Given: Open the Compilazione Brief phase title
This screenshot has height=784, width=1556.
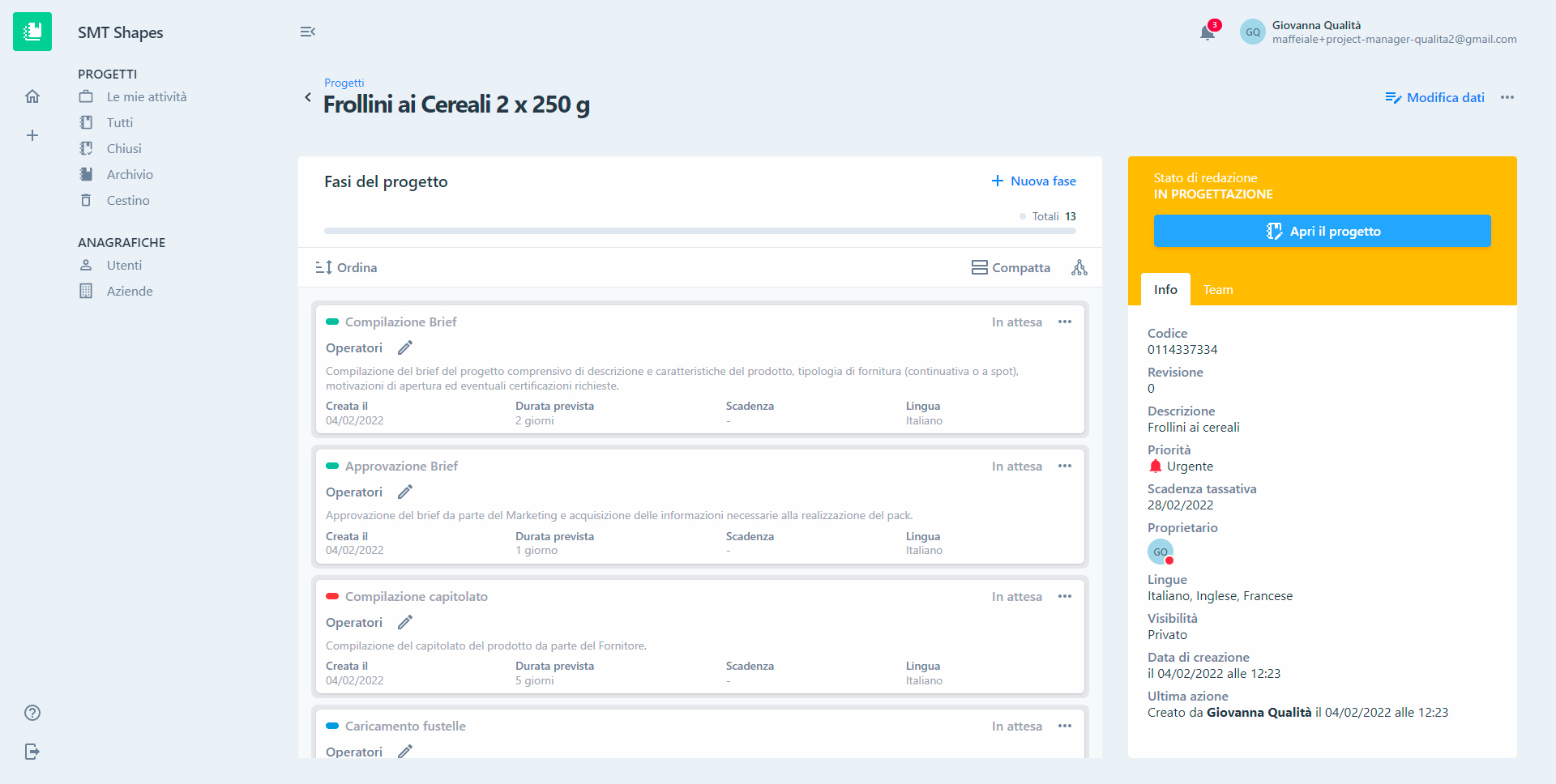Looking at the screenshot, I should click(x=401, y=322).
